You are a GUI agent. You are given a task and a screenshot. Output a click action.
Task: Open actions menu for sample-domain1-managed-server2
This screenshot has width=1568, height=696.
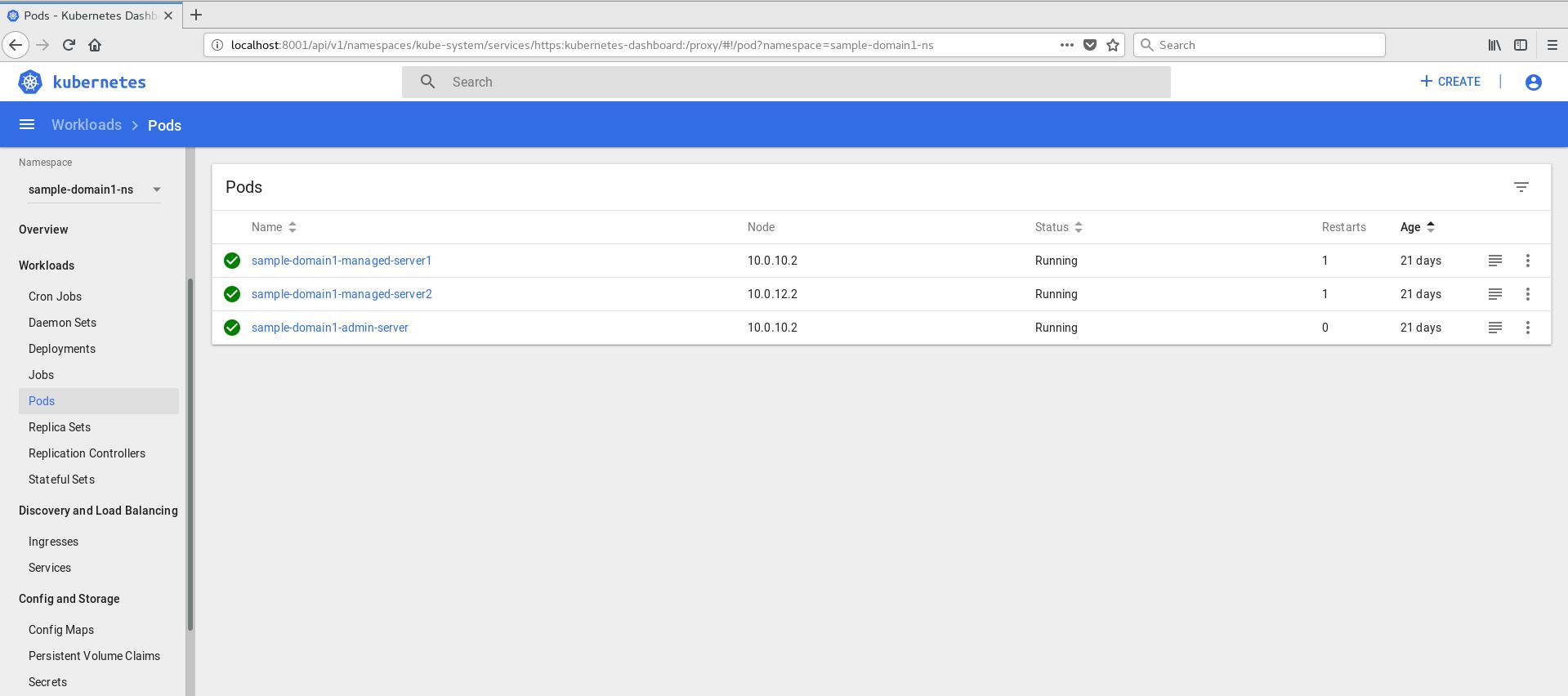[1527, 294]
